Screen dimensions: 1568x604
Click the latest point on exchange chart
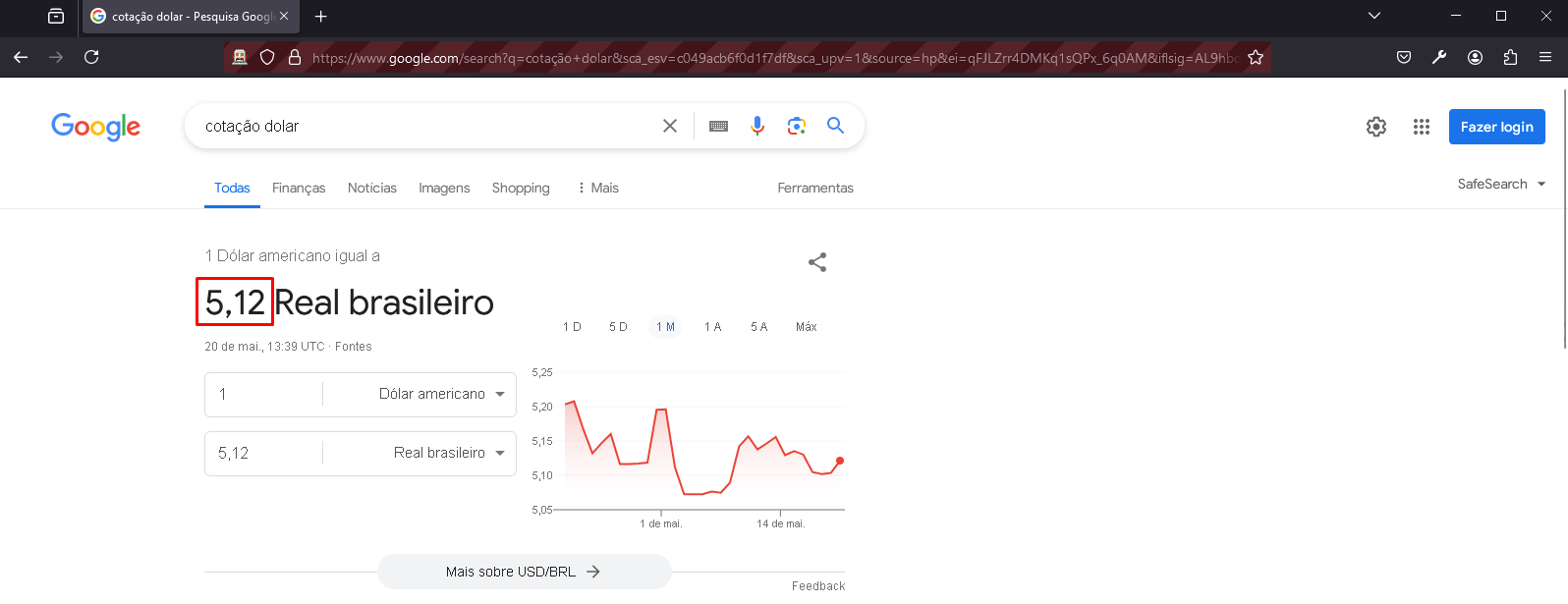click(840, 461)
